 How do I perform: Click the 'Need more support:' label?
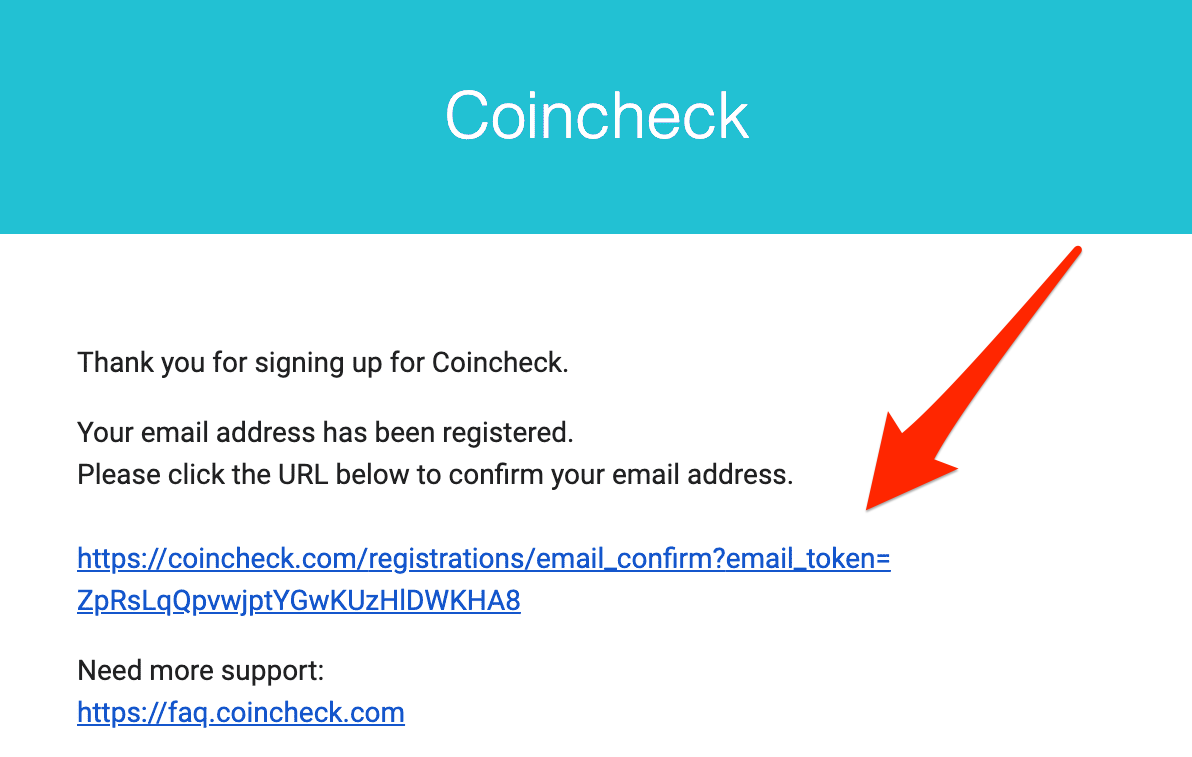click(x=201, y=670)
